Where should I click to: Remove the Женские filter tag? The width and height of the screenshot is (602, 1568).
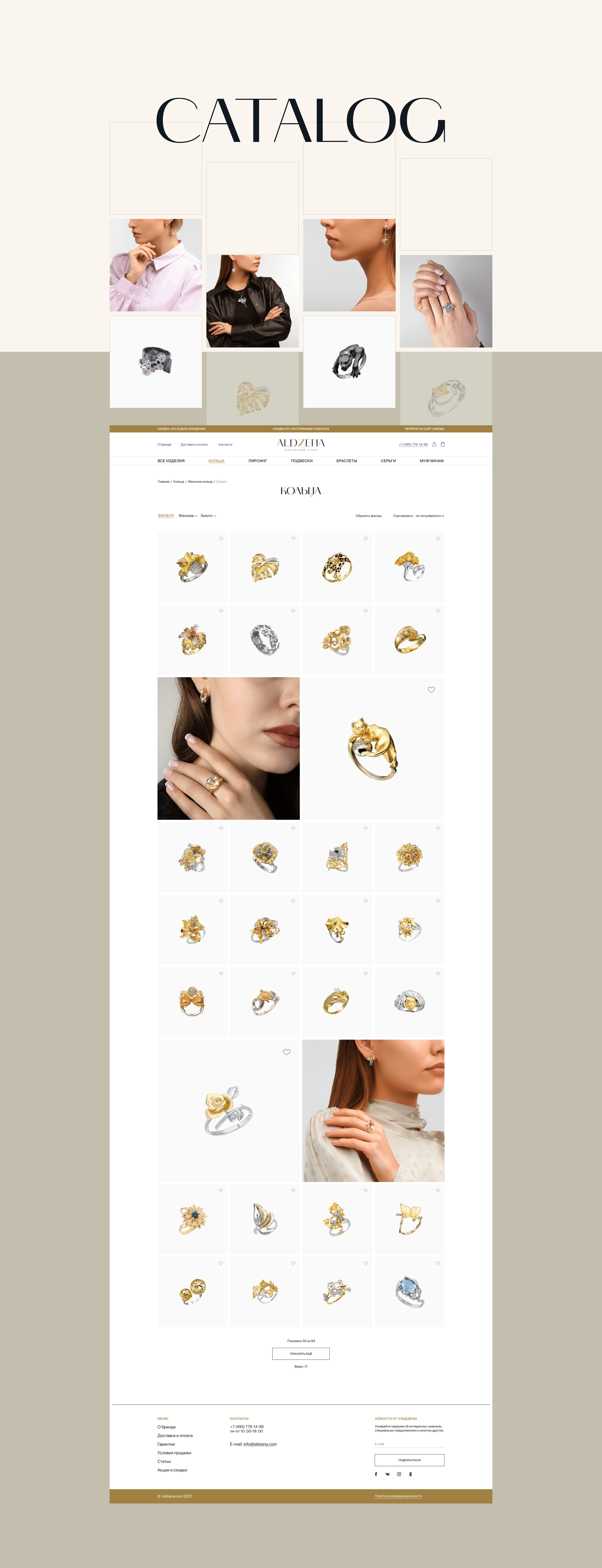point(196,516)
